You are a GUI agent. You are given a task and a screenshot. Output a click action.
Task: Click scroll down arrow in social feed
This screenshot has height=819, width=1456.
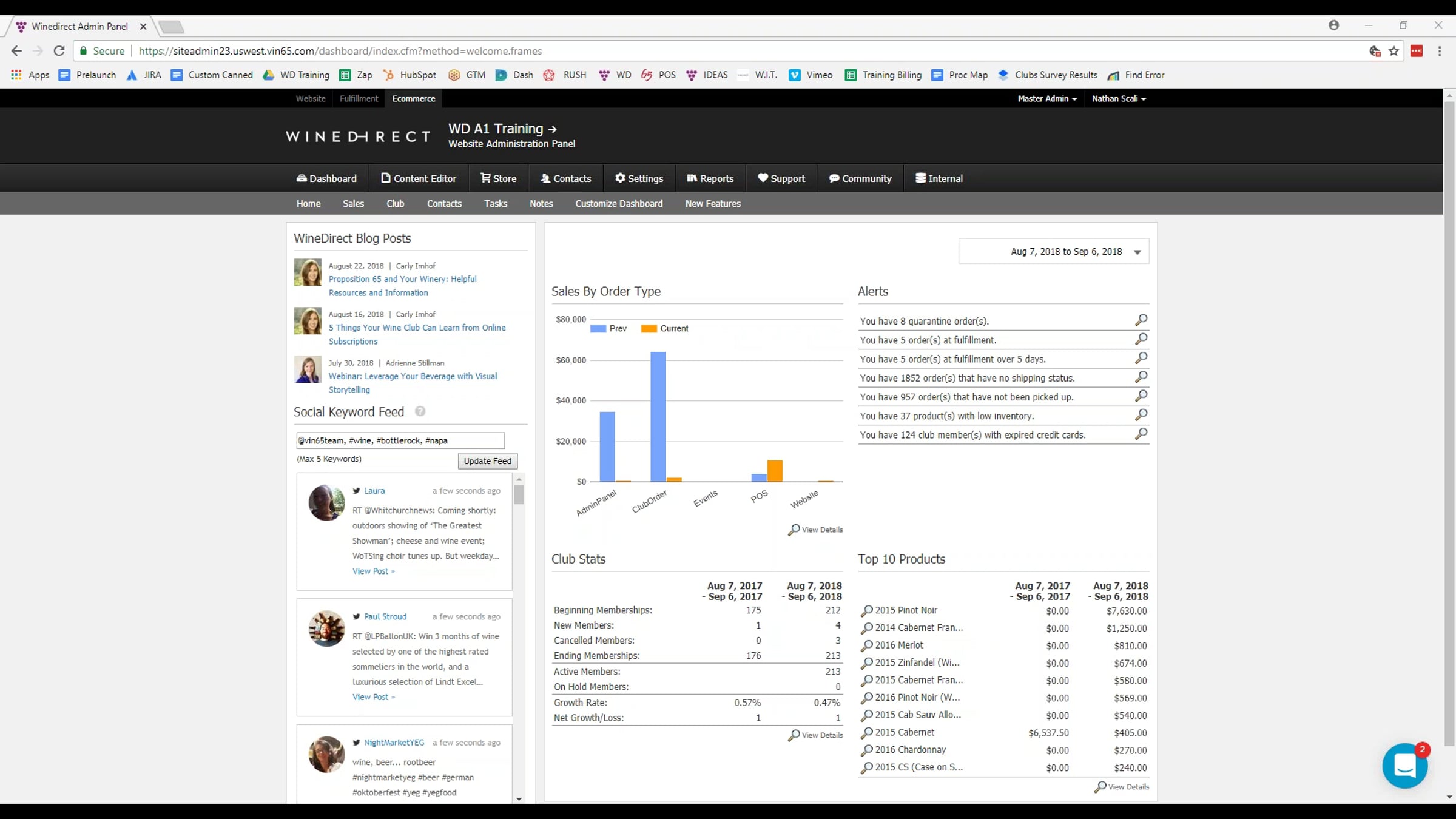coord(519,799)
